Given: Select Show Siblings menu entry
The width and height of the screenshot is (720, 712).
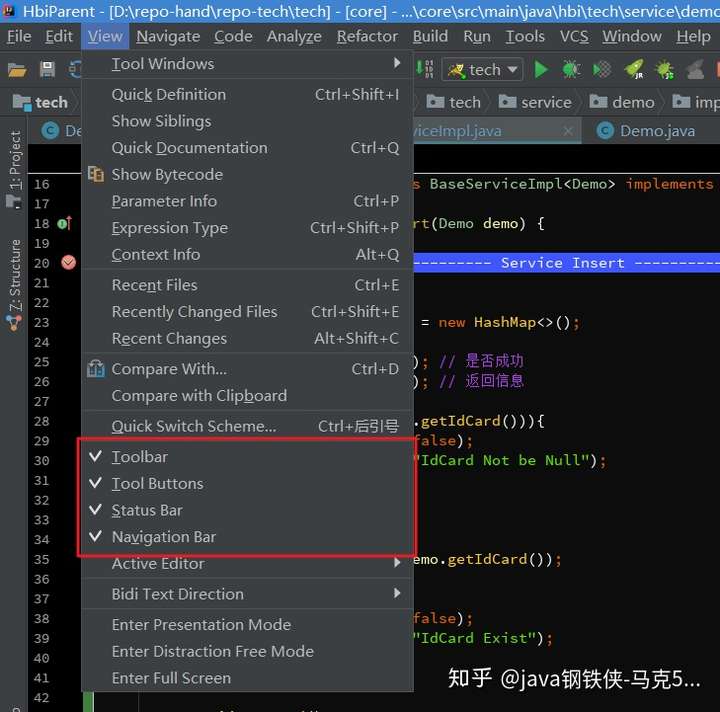Looking at the screenshot, I should coord(248,121).
